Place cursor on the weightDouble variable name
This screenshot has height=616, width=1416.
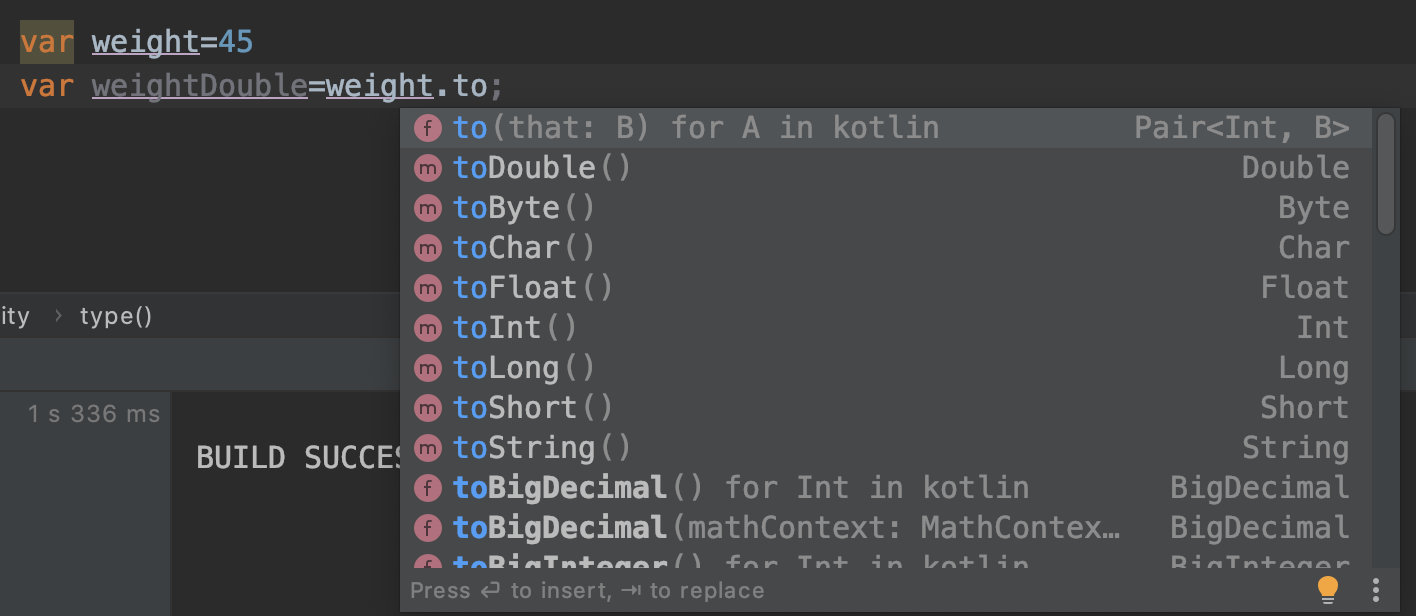(x=200, y=86)
